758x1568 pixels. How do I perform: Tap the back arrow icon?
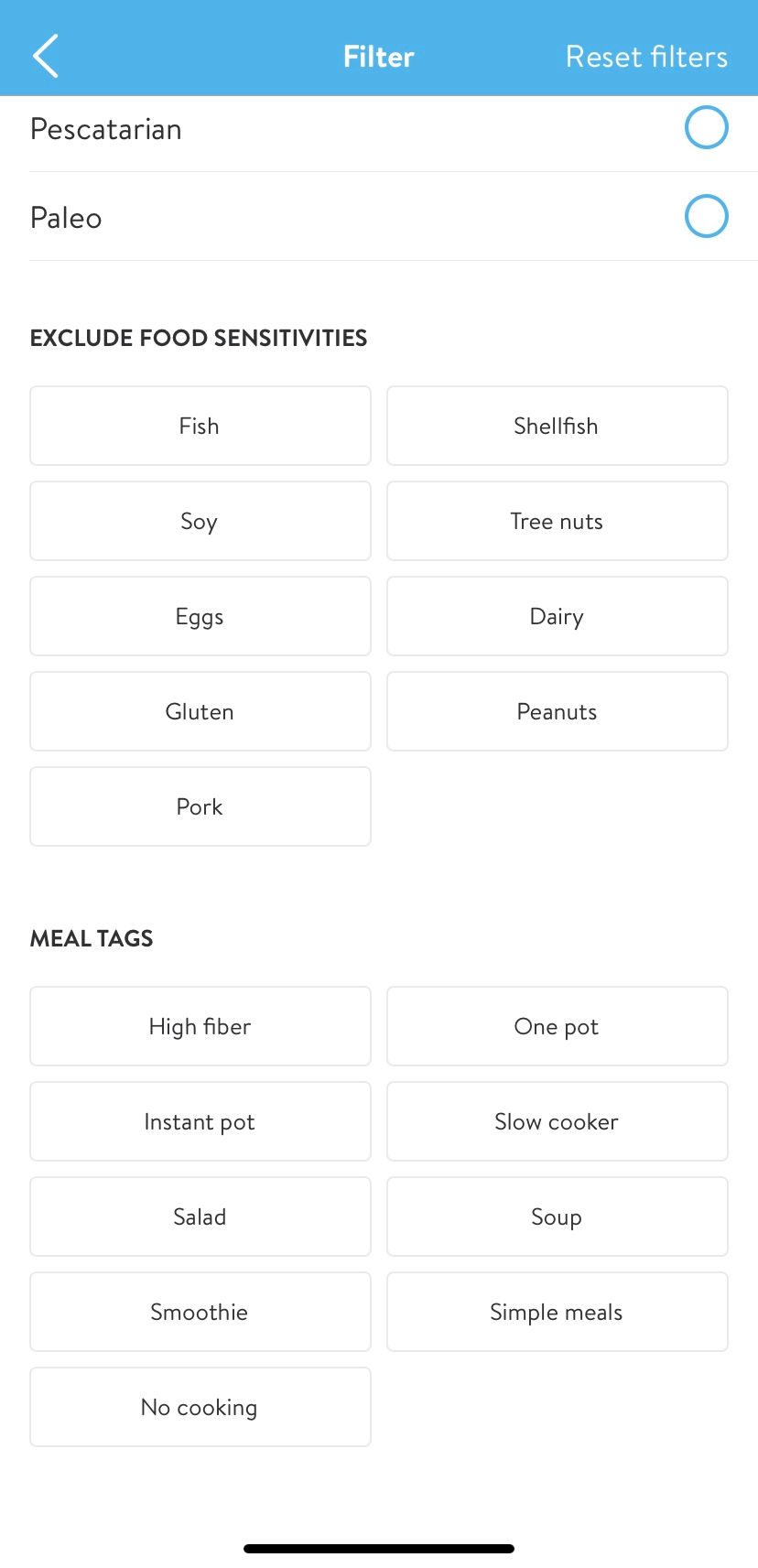(46, 56)
